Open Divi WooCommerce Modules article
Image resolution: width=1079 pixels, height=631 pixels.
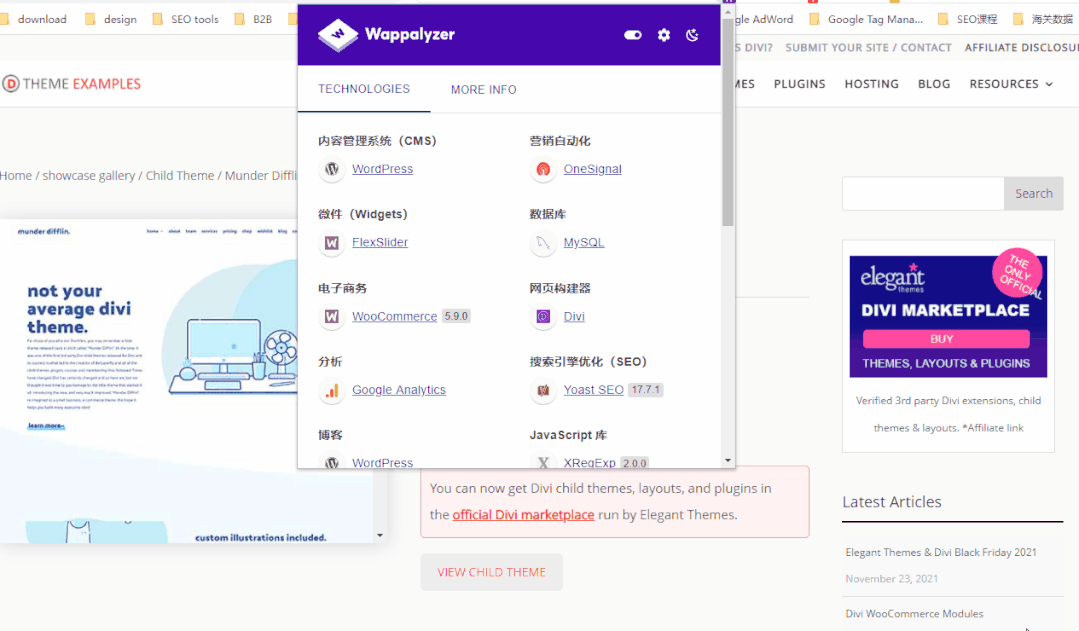(x=914, y=613)
